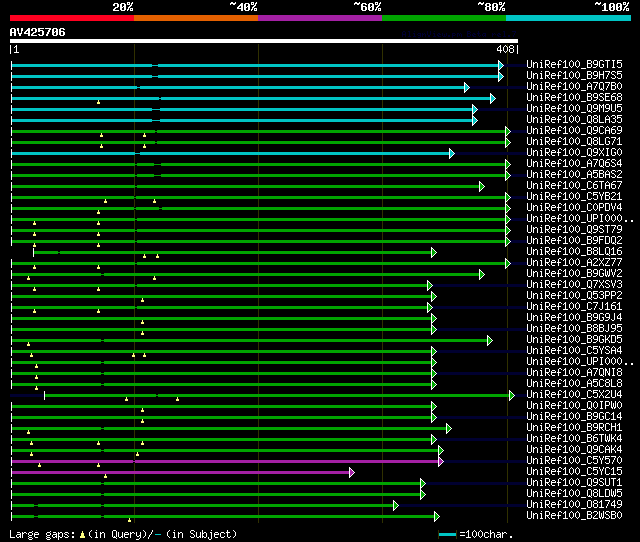Select the UniRef100_Q8LDW5 label
Image resolution: width=640 pixels, height=542 pixels.
click(x=574, y=494)
